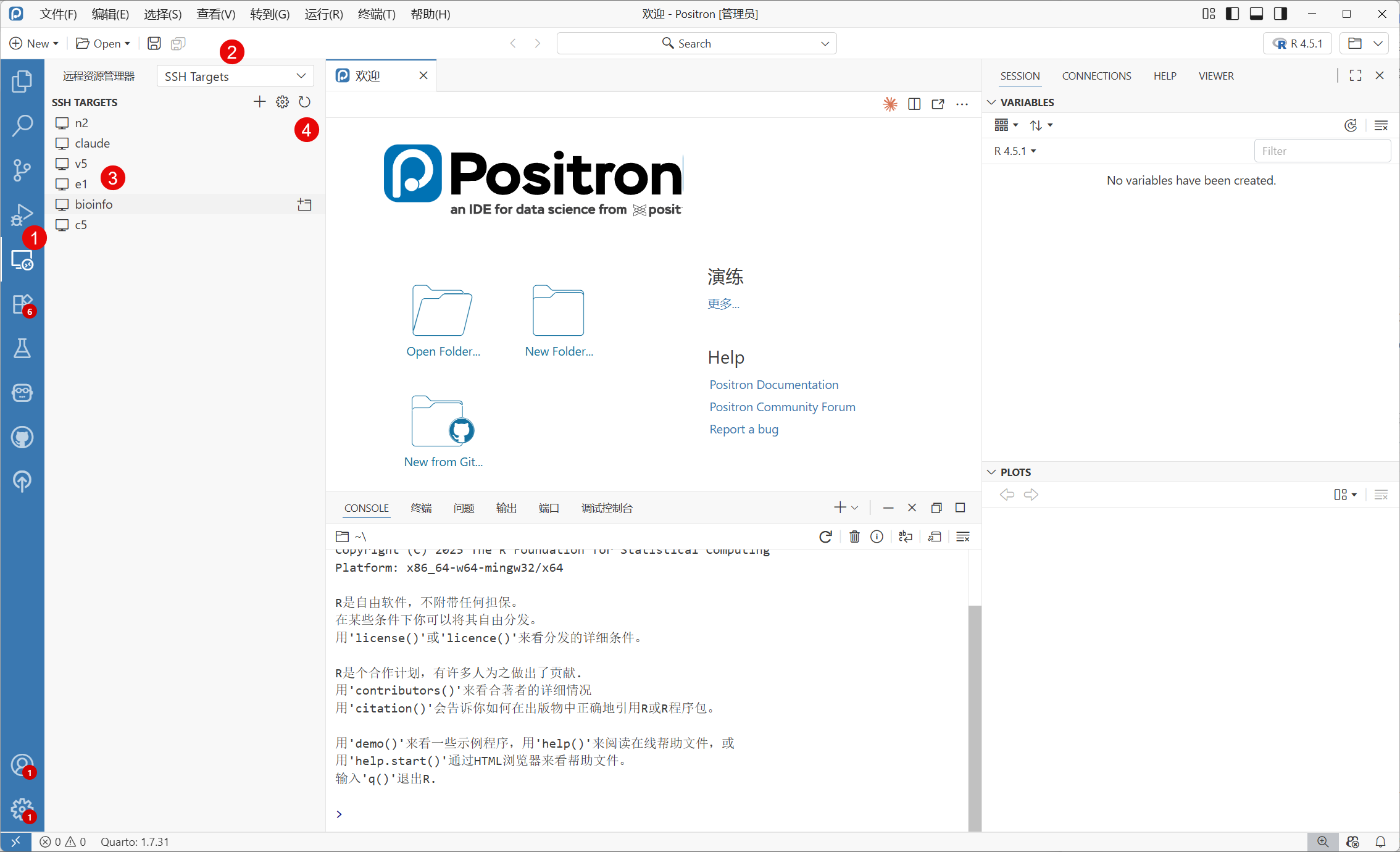
Task: Open errors and warnings count in status bar
Action: [63, 842]
